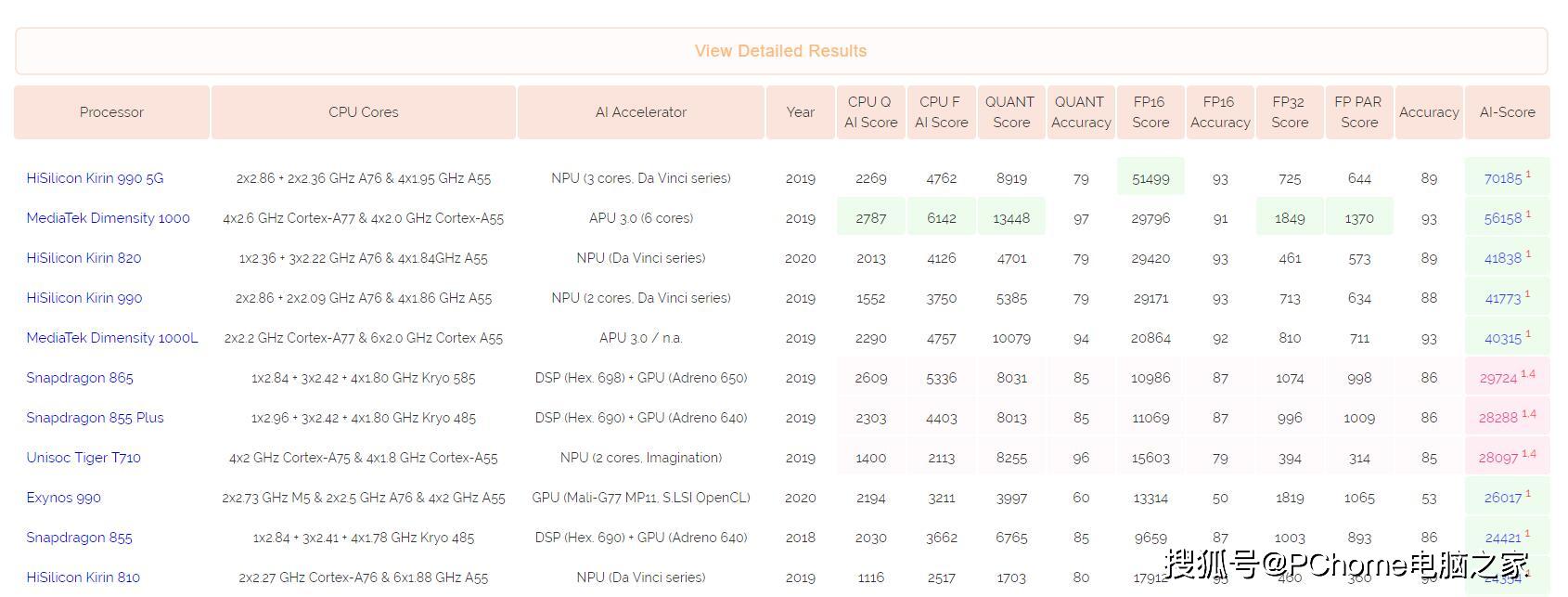
Task: Click the CPU Cores column header
Action: (x=363, y=112)
